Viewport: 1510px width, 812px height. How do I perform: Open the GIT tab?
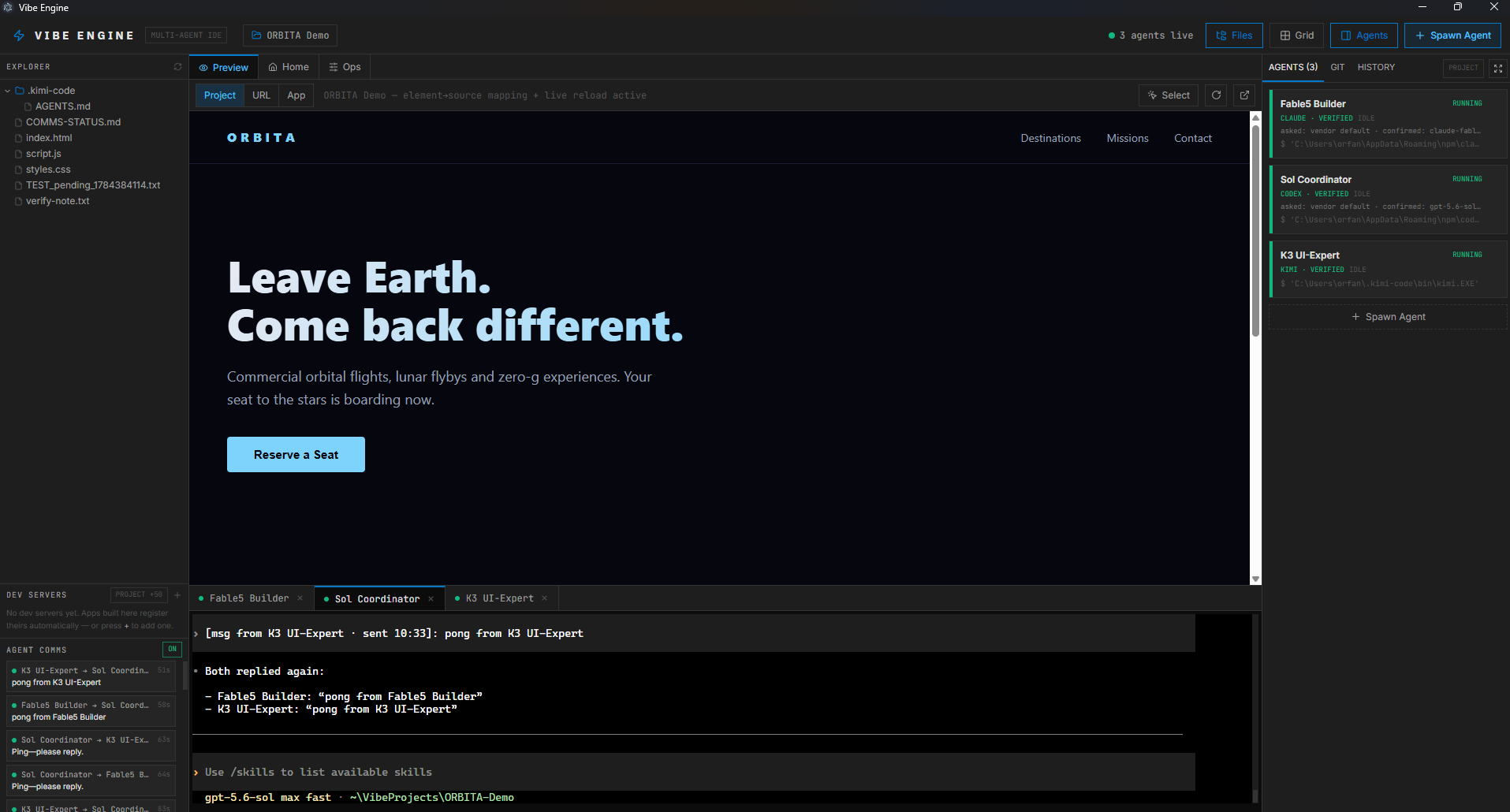pos(1337,67)
